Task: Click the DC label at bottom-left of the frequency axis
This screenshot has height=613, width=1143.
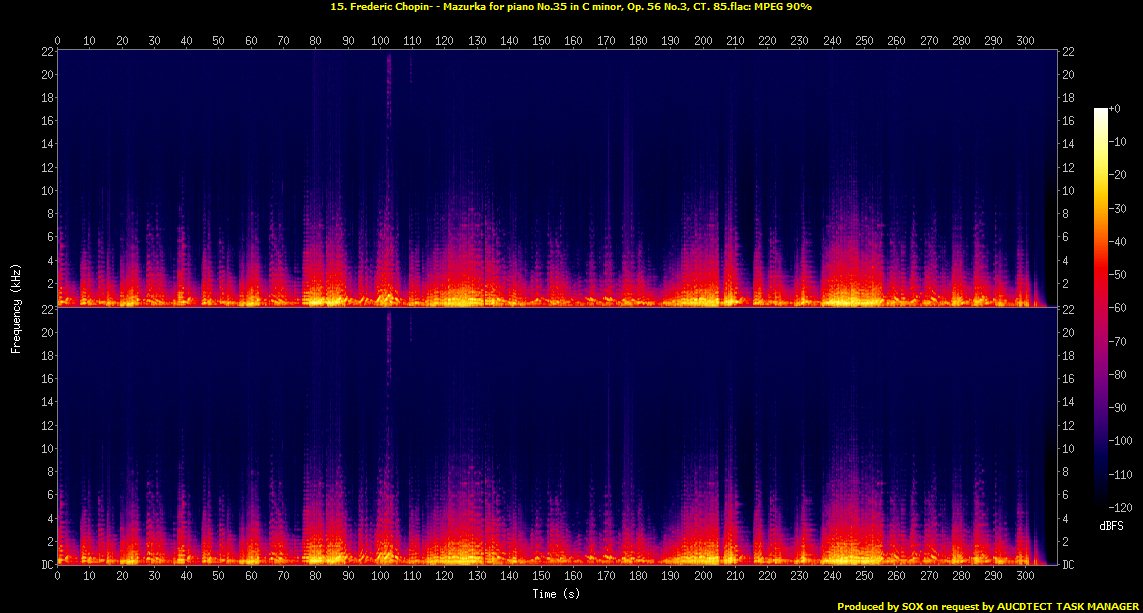Action: pyautogui.click(x=45, y=565)
